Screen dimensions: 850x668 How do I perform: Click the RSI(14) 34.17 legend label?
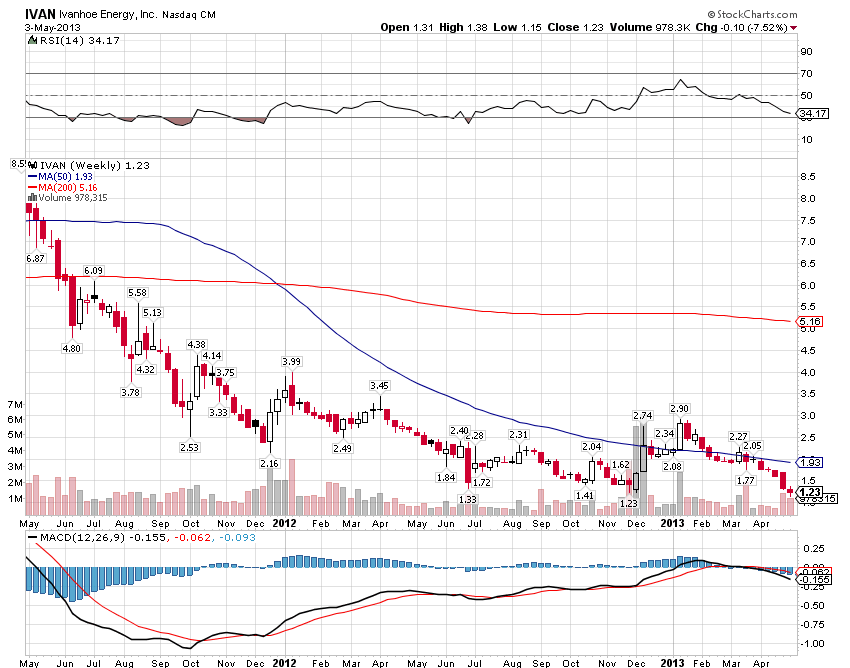click(80, 41)
